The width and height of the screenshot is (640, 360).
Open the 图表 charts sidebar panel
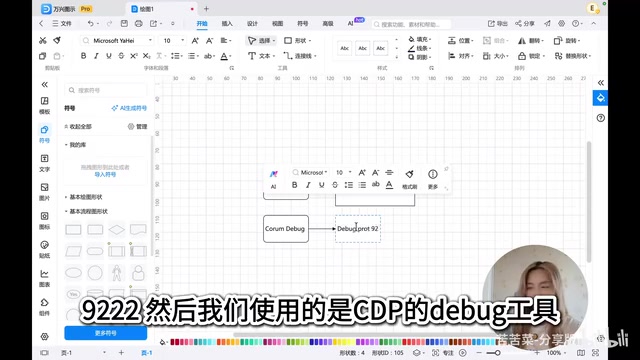point(44,278)
